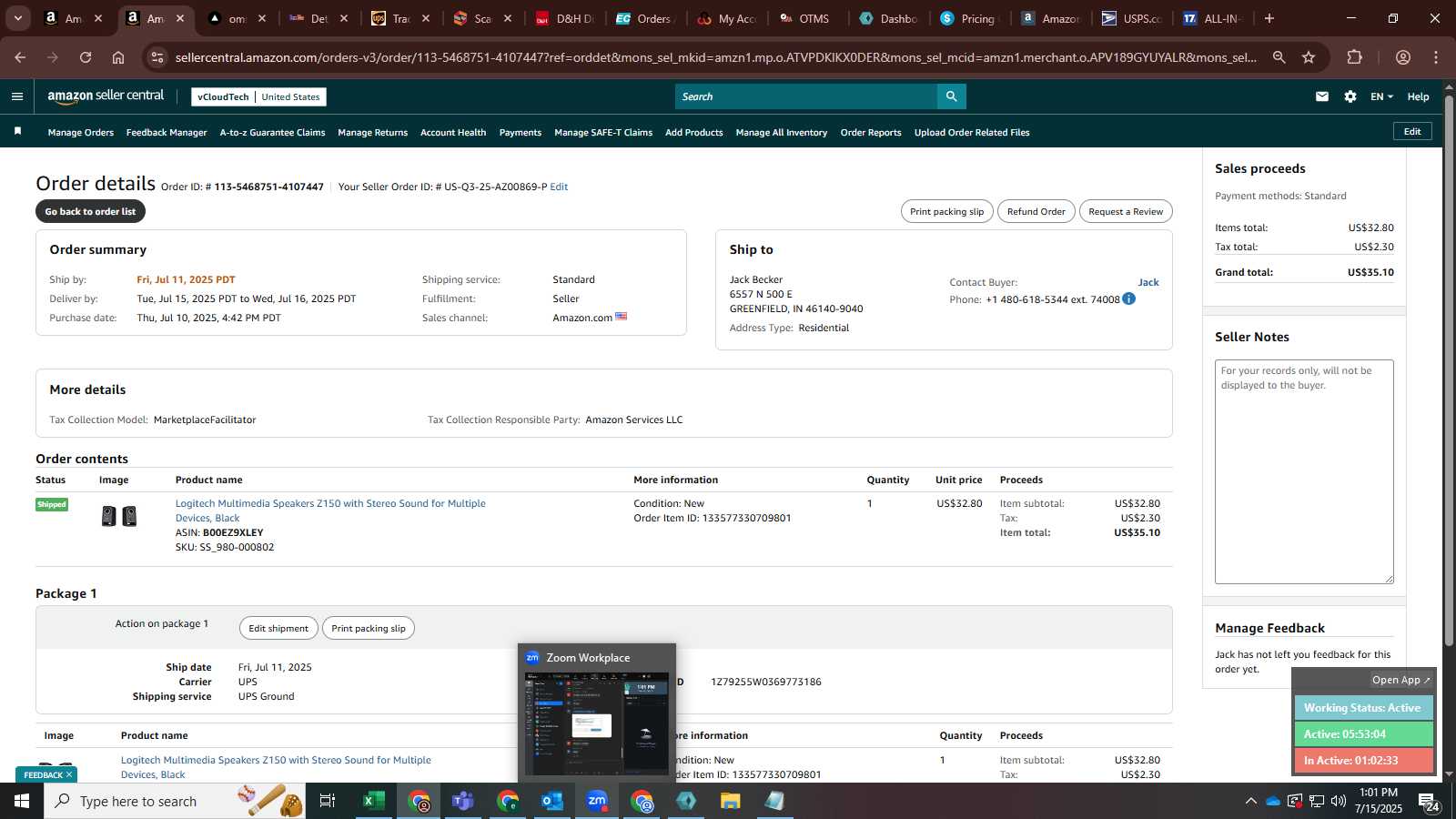Viewport: 1456px width, 819px height.
Task: Bookmark this page with star icon
Action: [1309, 57]
